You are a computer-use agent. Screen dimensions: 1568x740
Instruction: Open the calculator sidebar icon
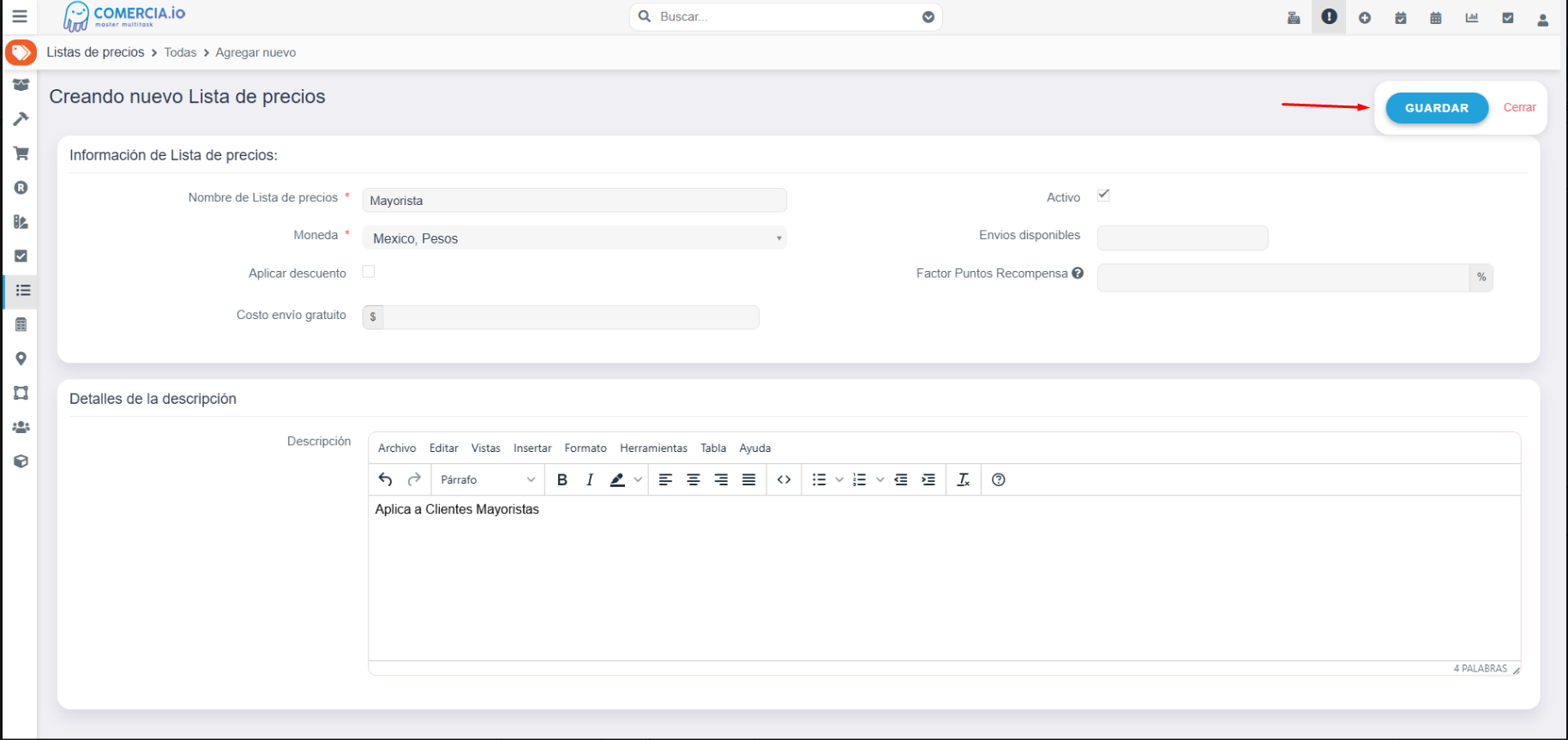click(x=21, y=325)
